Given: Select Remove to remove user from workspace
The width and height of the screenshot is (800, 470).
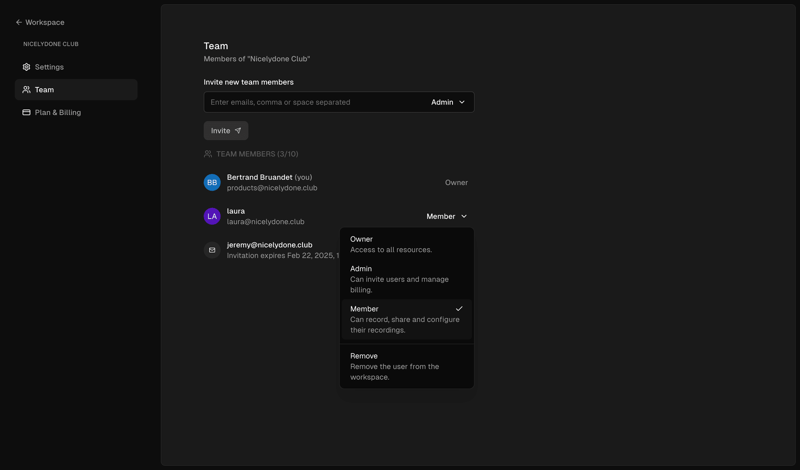Looking at the screenshot, I should [407, 366].
